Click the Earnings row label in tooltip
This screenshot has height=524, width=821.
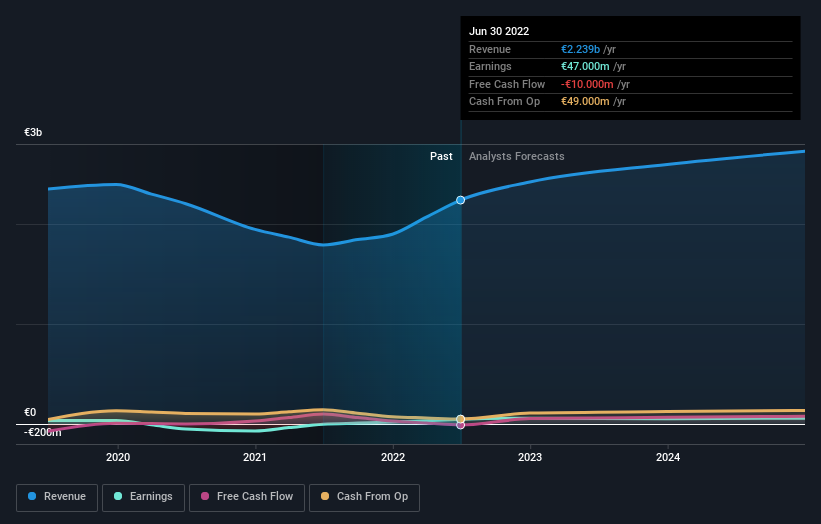click(490, 66)
